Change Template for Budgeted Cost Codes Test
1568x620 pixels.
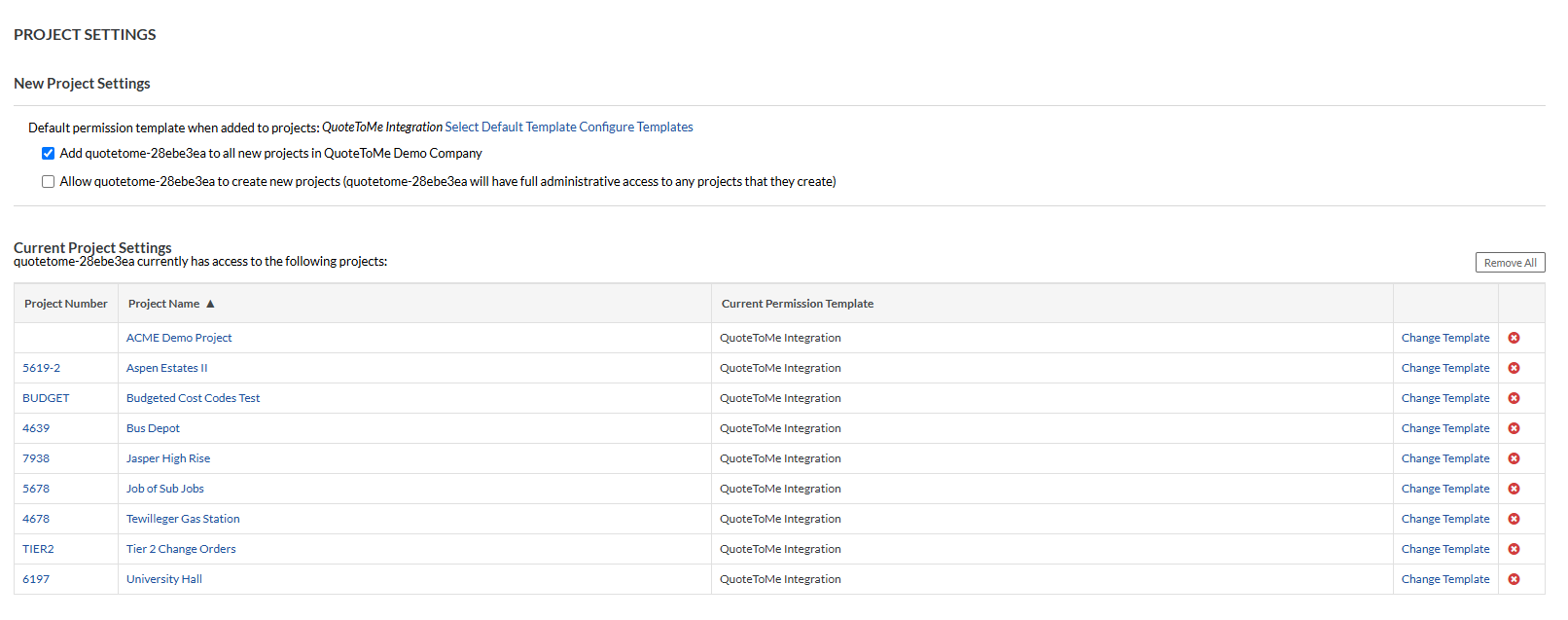point(1445,398)
